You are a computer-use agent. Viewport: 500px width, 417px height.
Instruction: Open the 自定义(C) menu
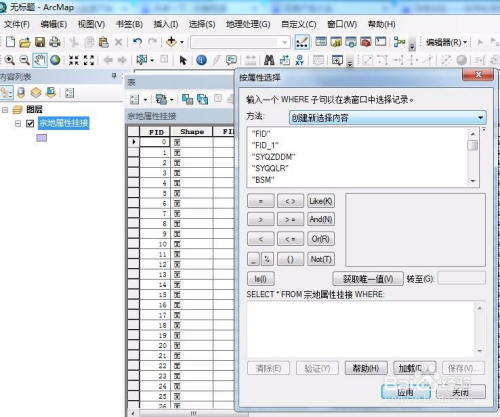click(x=299, y=24)
